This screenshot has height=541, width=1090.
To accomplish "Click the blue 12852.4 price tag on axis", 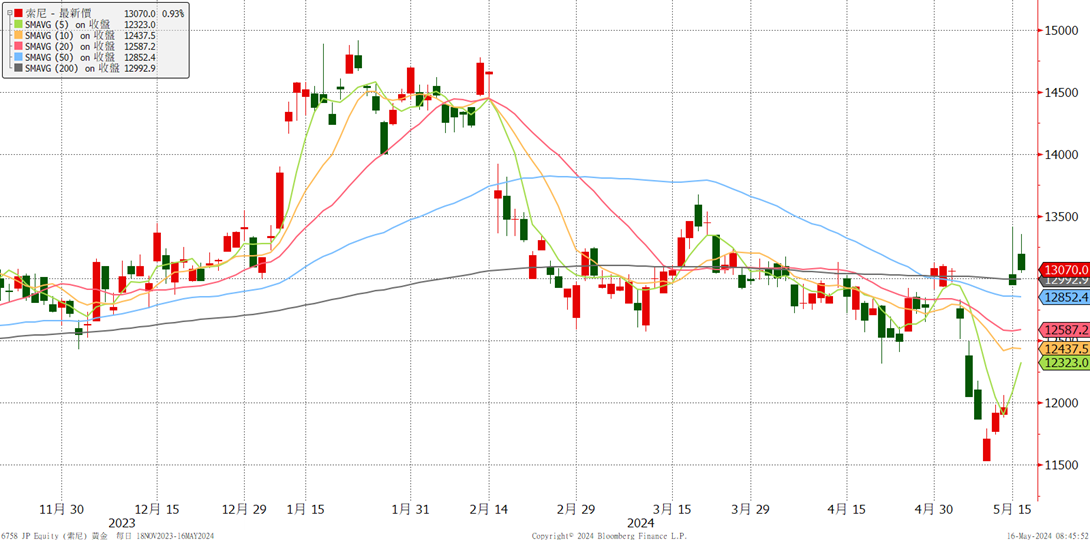I will (x=1064, y=297).
